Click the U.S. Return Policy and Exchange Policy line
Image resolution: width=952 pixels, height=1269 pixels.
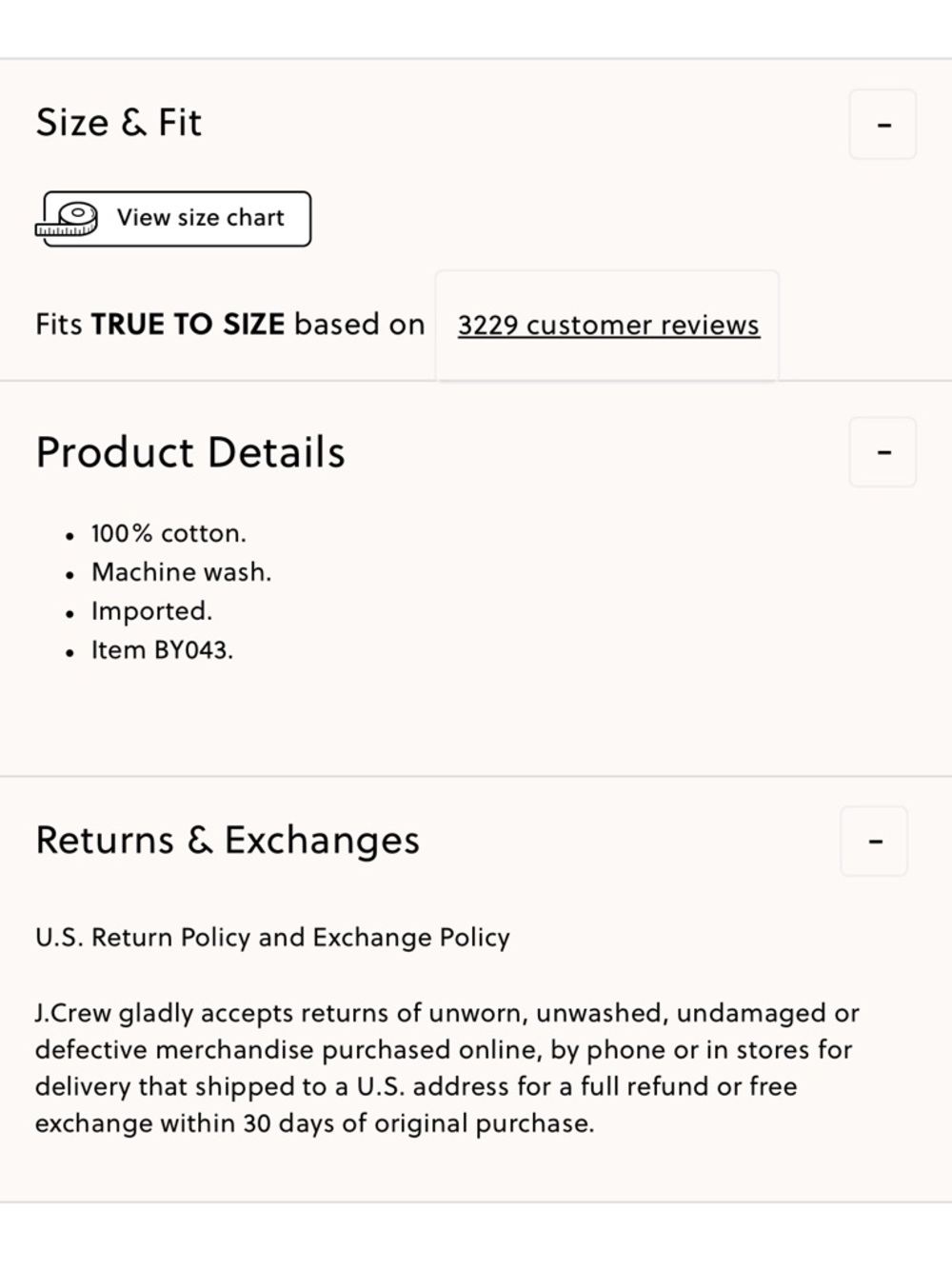tap(272, 938)
